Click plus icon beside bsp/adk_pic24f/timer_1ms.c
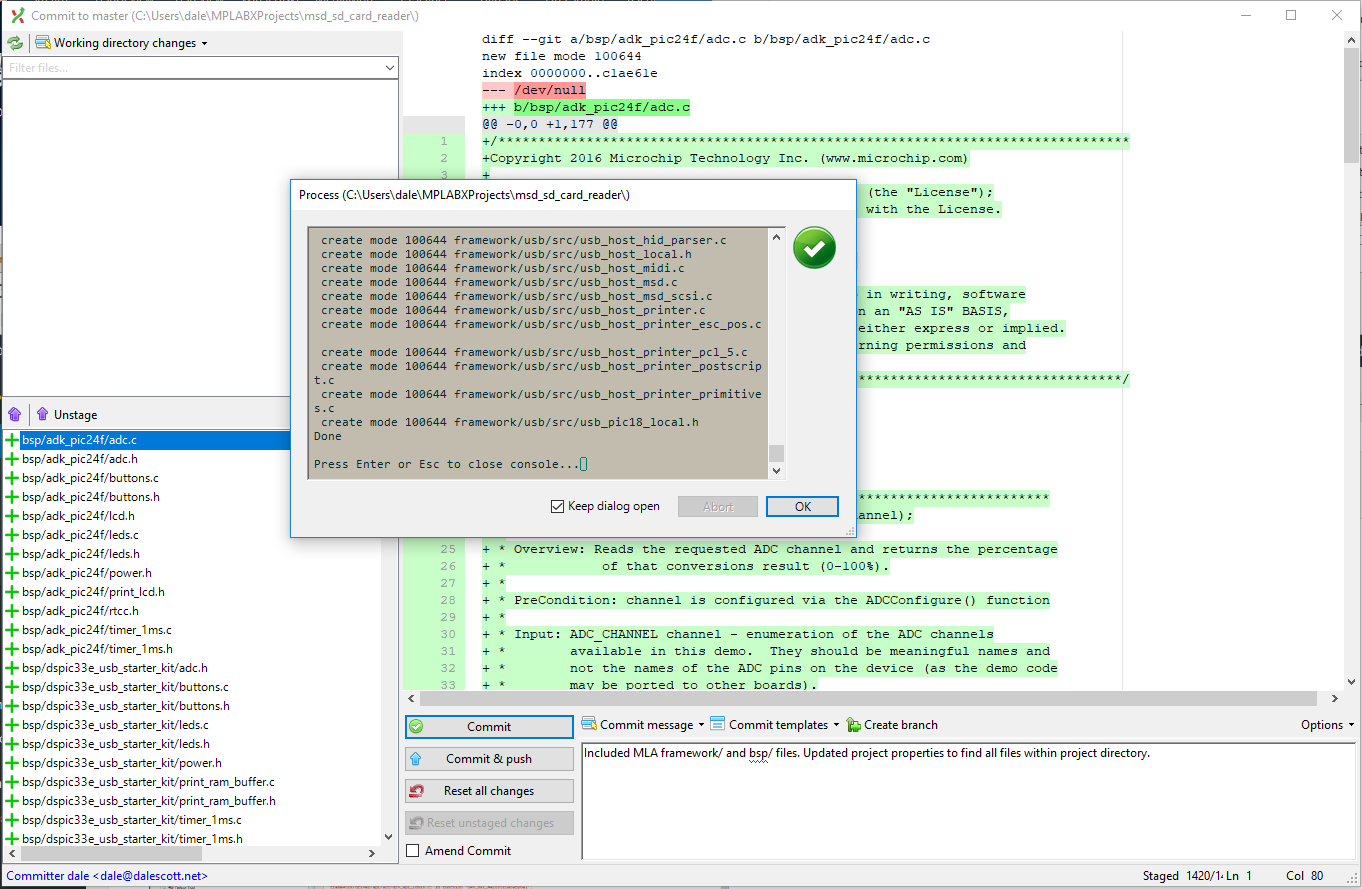 coord(12,630)
